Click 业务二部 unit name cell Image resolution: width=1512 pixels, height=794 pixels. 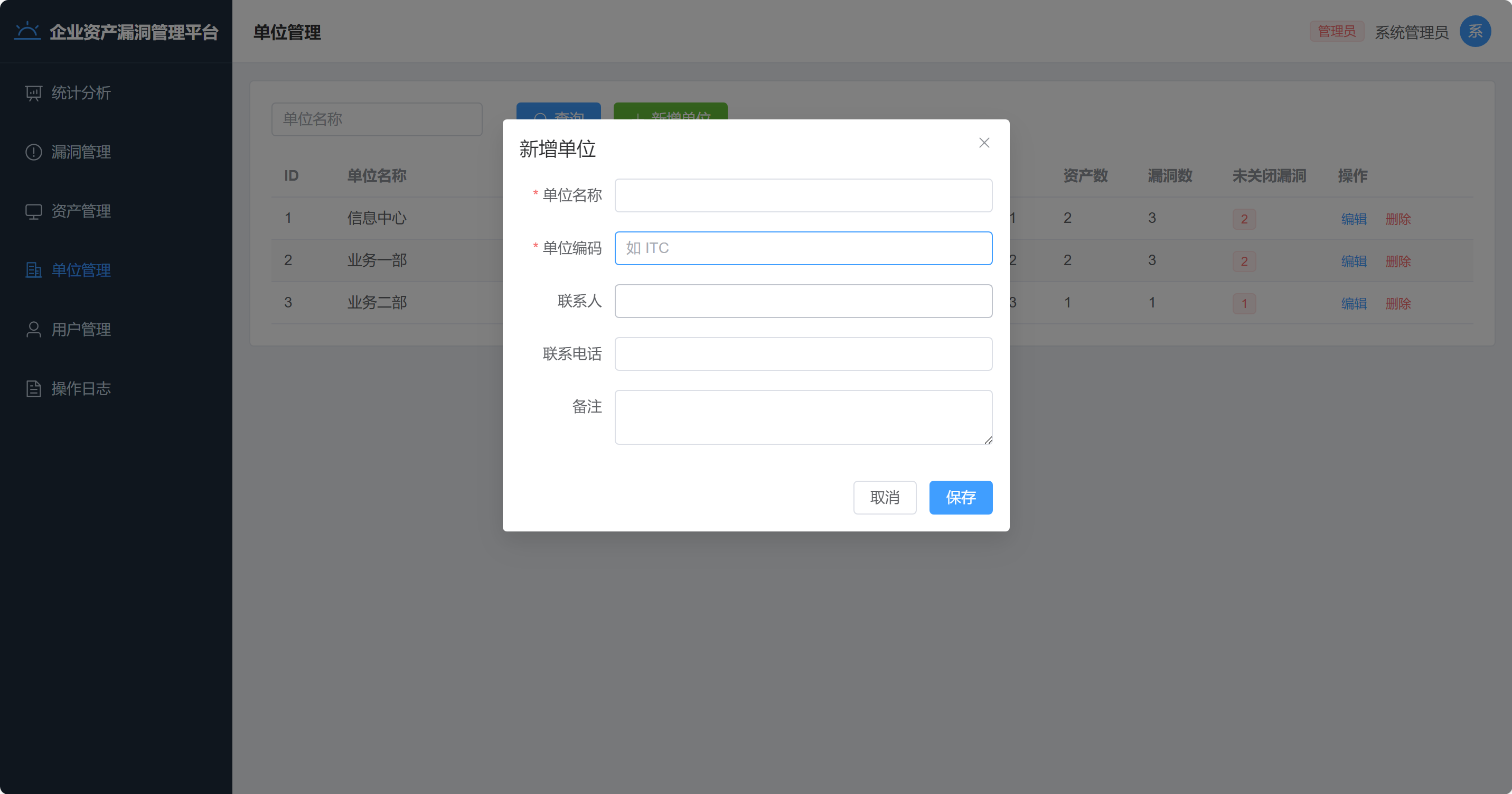(x=376, y=303)
